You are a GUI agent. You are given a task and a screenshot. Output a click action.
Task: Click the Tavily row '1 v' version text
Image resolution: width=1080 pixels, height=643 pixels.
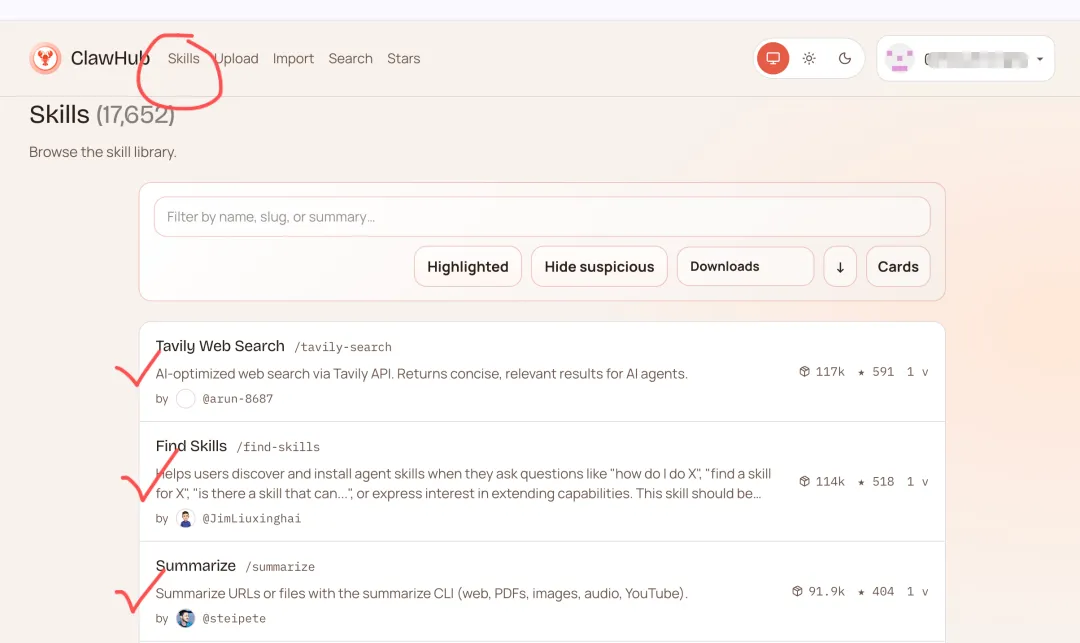917,372
